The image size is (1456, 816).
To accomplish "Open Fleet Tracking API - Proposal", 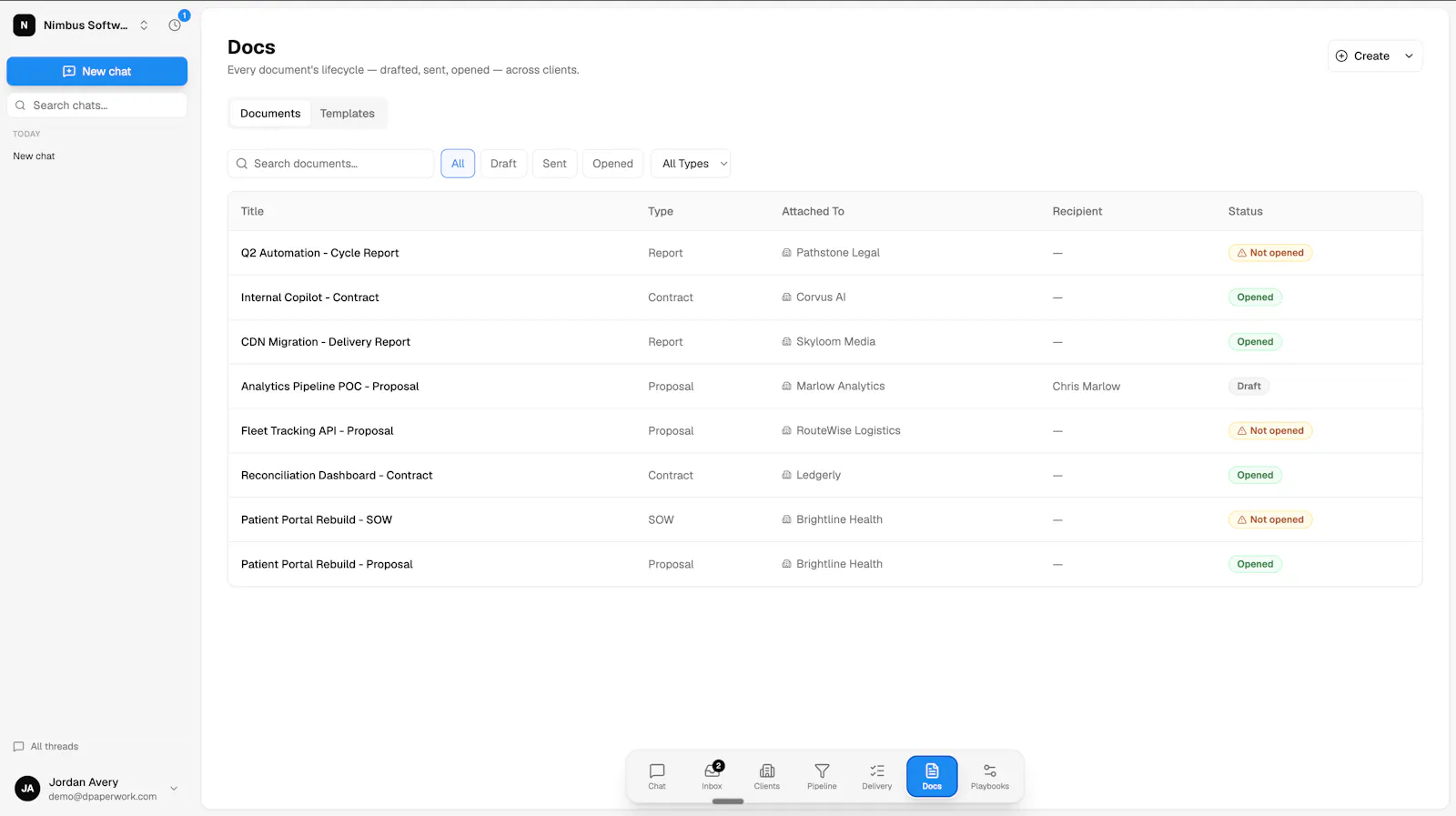I will [317, 431].
